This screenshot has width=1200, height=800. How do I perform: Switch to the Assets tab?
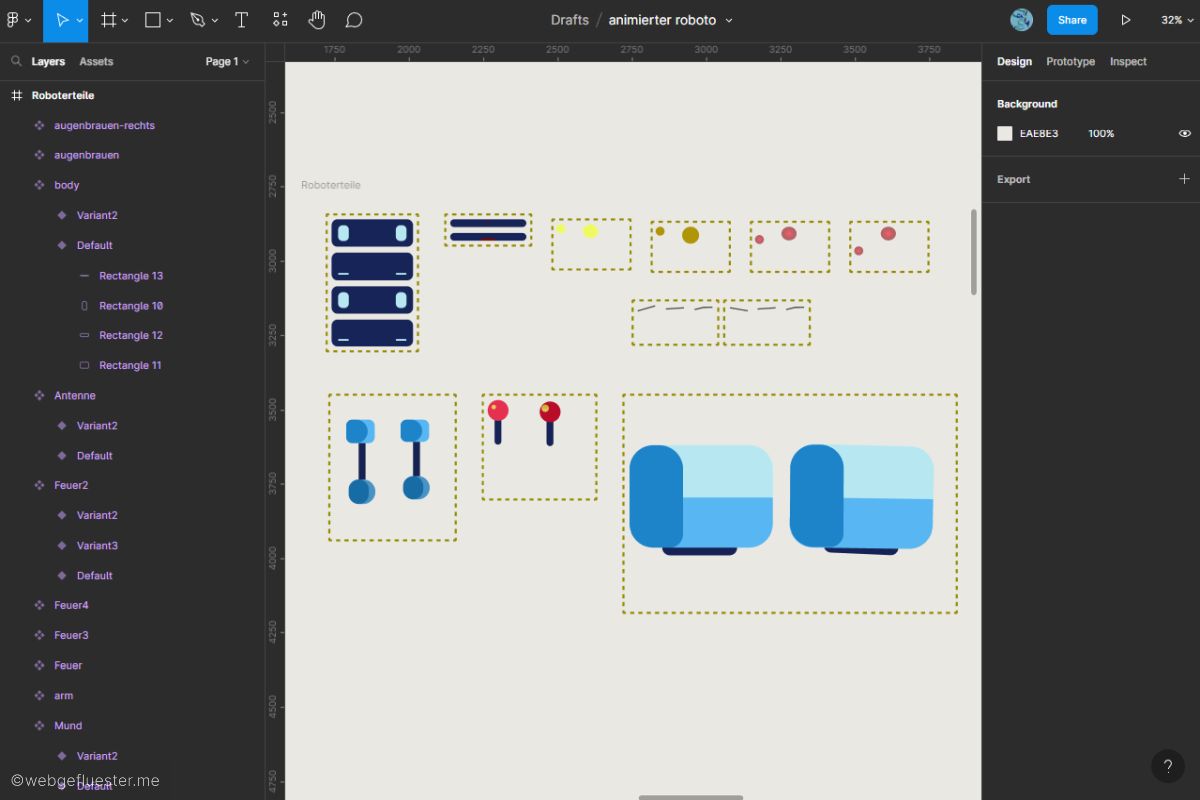96,61
